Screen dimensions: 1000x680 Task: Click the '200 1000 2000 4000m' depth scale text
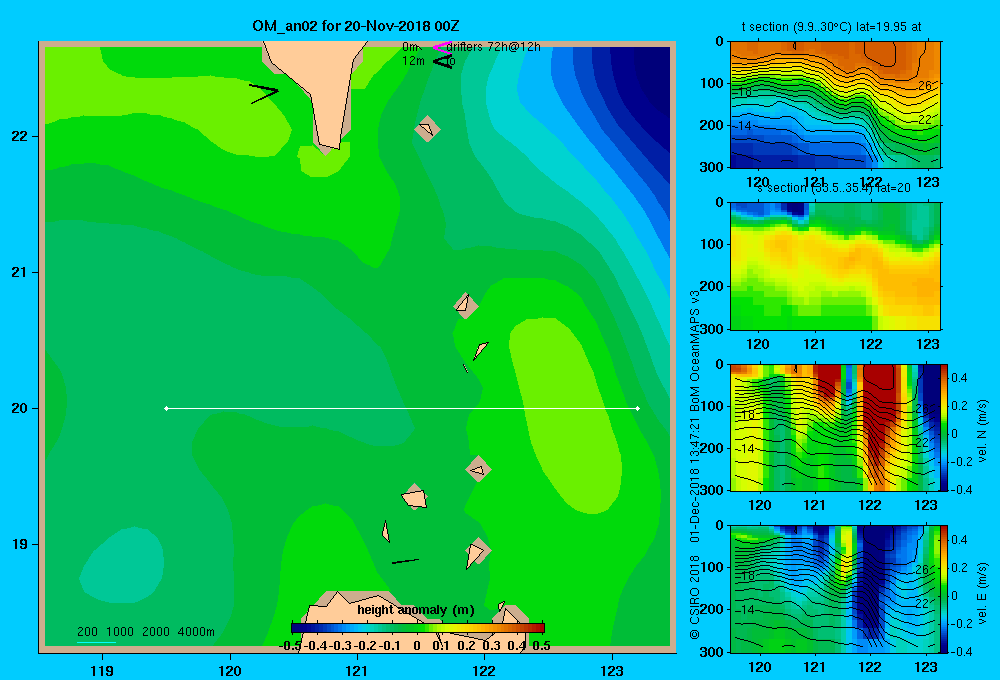tap(146, 632)
